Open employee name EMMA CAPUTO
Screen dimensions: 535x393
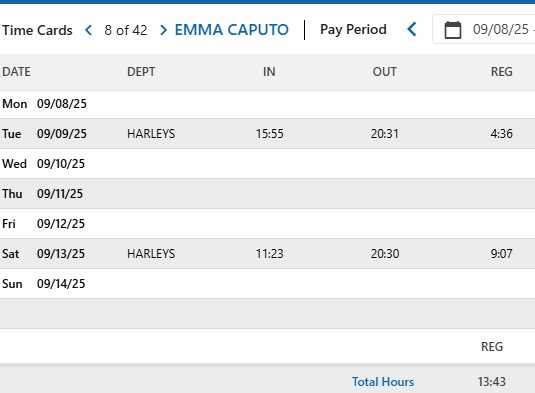pos(232,30)
